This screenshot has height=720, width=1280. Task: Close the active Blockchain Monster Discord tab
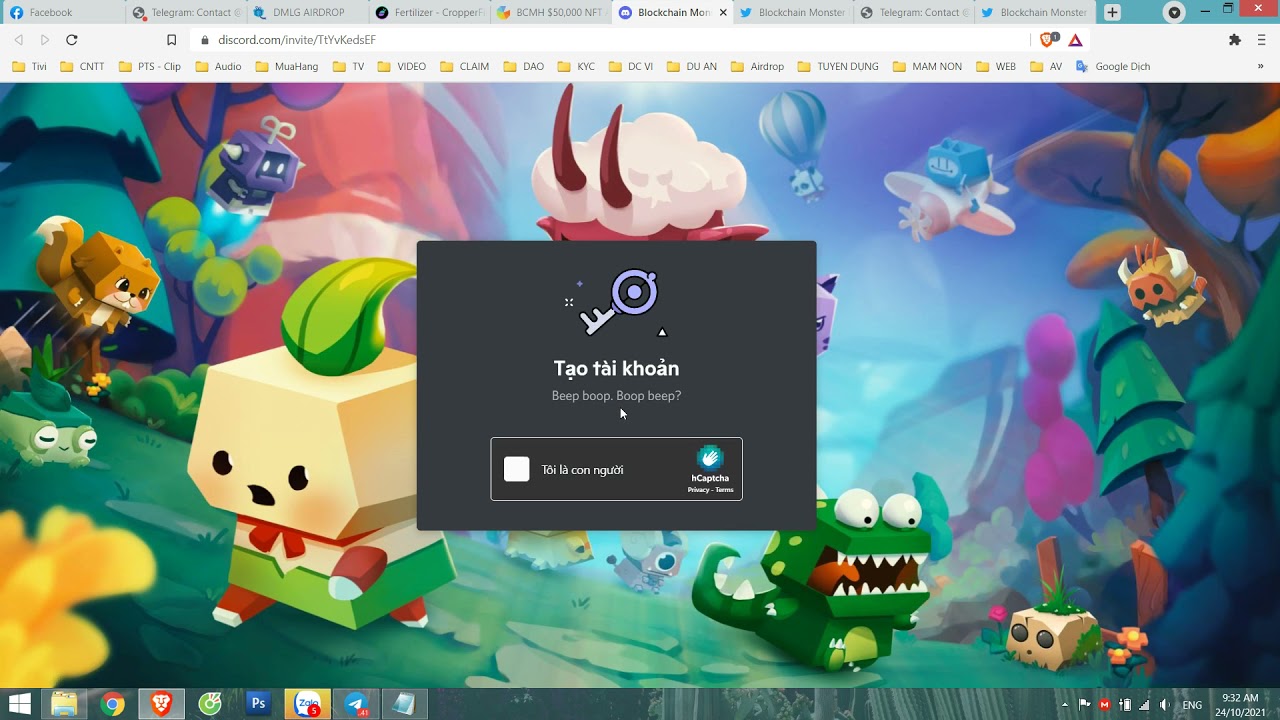723,12
